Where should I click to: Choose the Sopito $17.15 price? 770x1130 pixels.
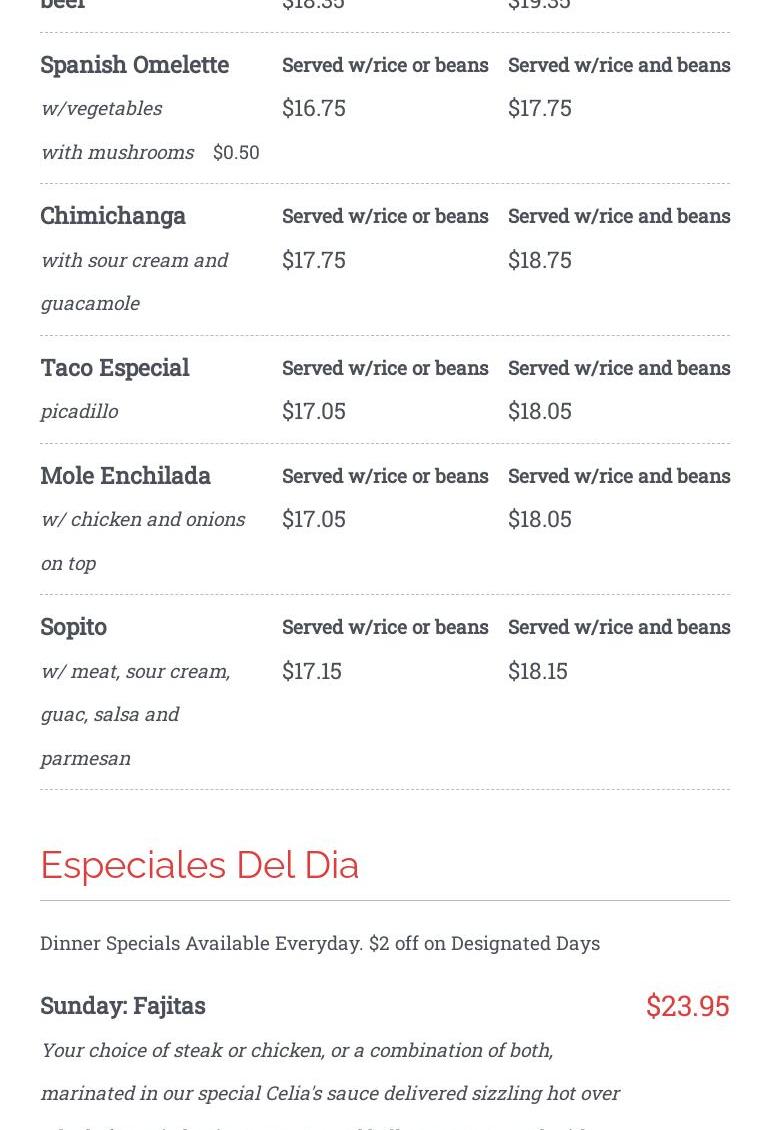(311, 671)
